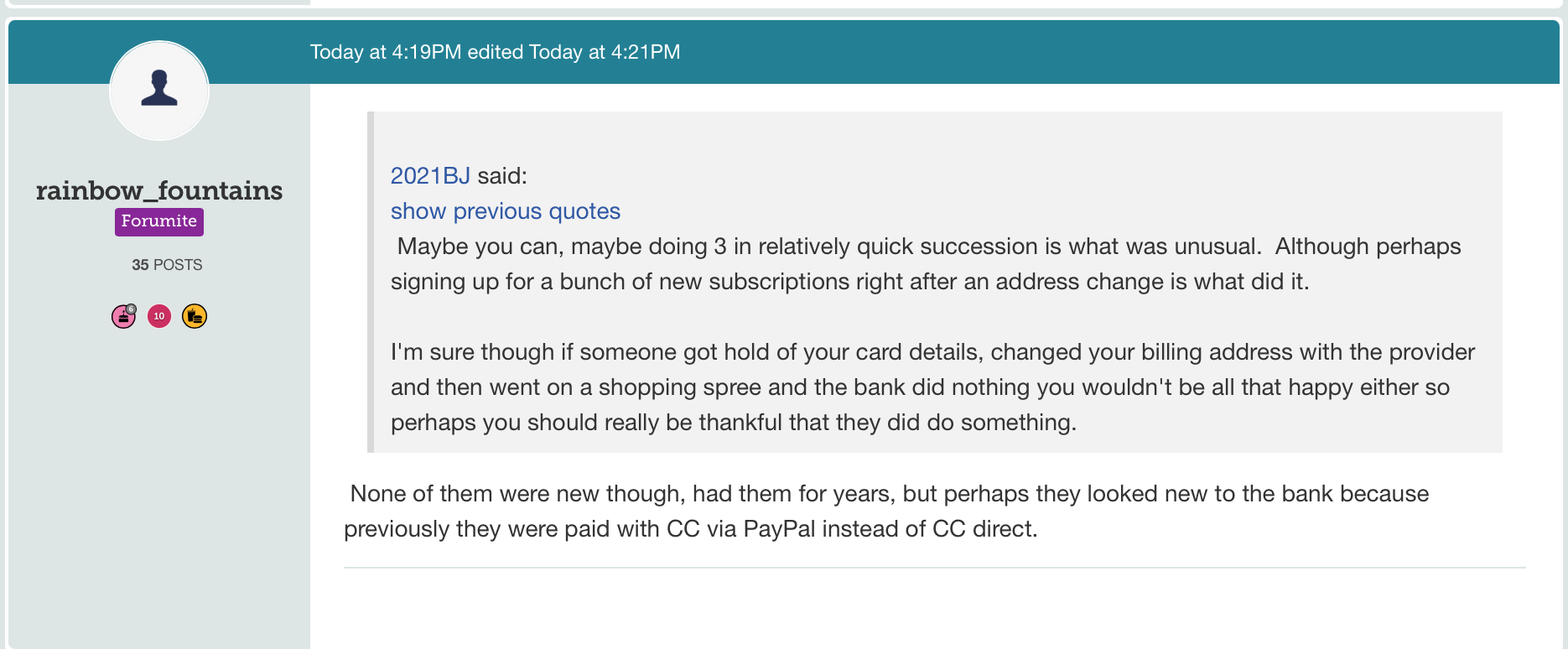Click empty area of teal post header bar
This screenshot has width=1568, height=649.
[x=1090, y=52]
